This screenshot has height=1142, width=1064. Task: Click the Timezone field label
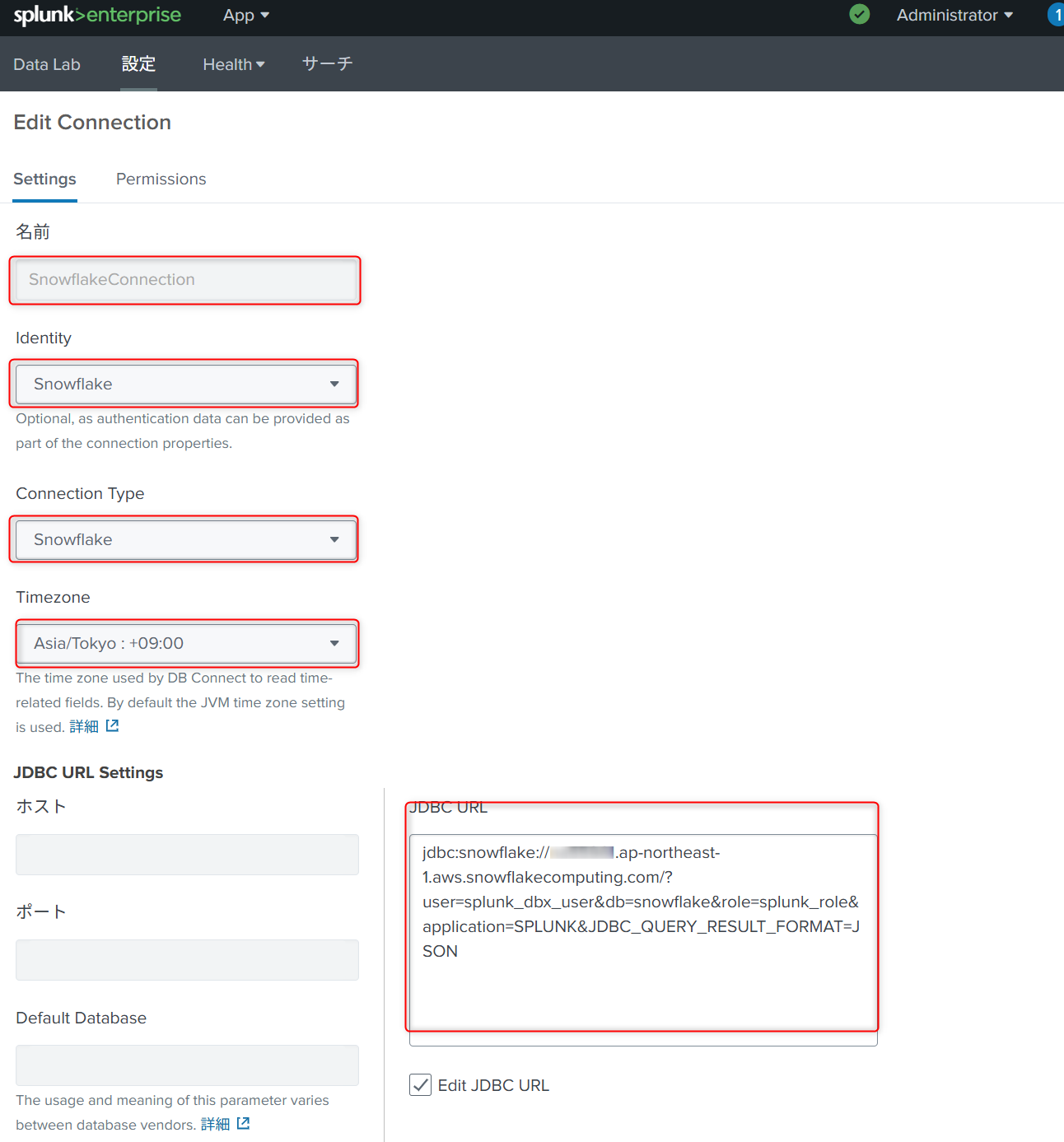pyautogui.click(x=53, y=597)
